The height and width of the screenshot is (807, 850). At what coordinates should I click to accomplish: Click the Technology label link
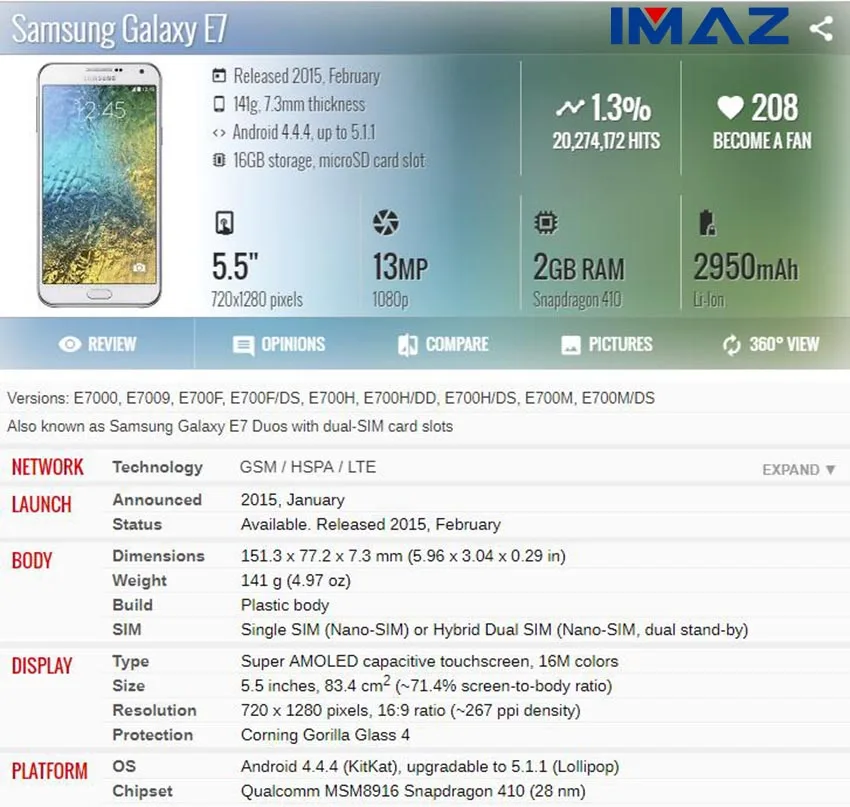tap(157, 467)
